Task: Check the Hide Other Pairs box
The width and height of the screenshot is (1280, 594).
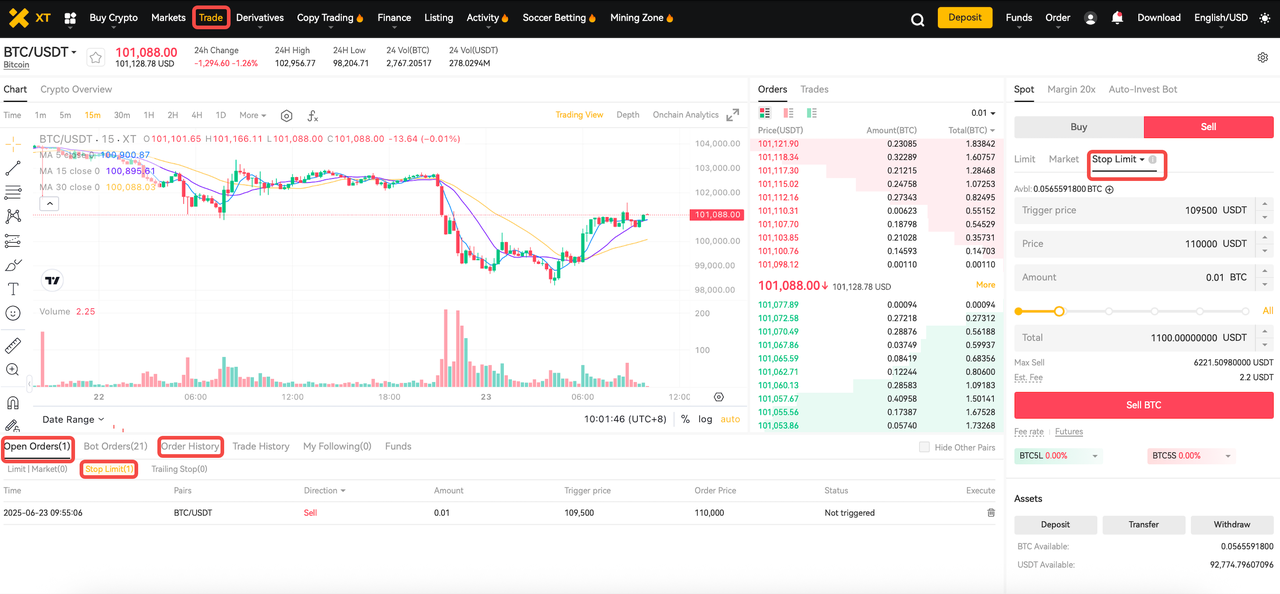Action: click(x=924, y=447)
